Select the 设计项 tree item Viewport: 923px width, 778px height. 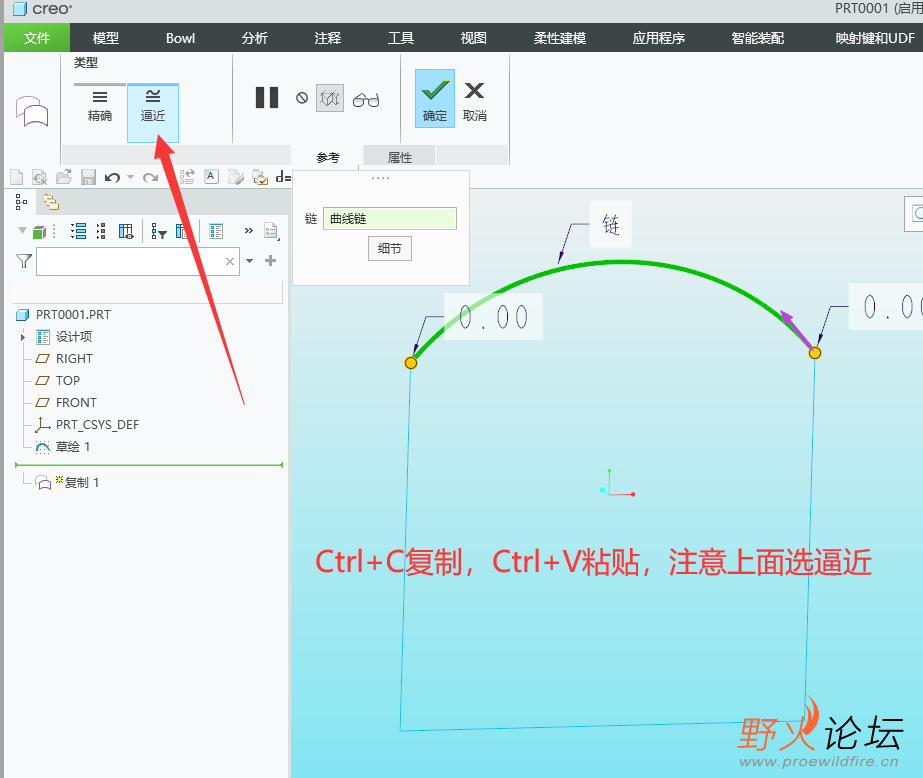74,337
